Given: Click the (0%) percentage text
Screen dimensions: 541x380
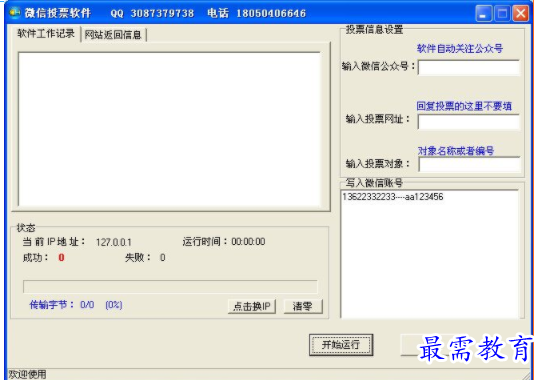Looking at the screenshot, I should [114, 305].
